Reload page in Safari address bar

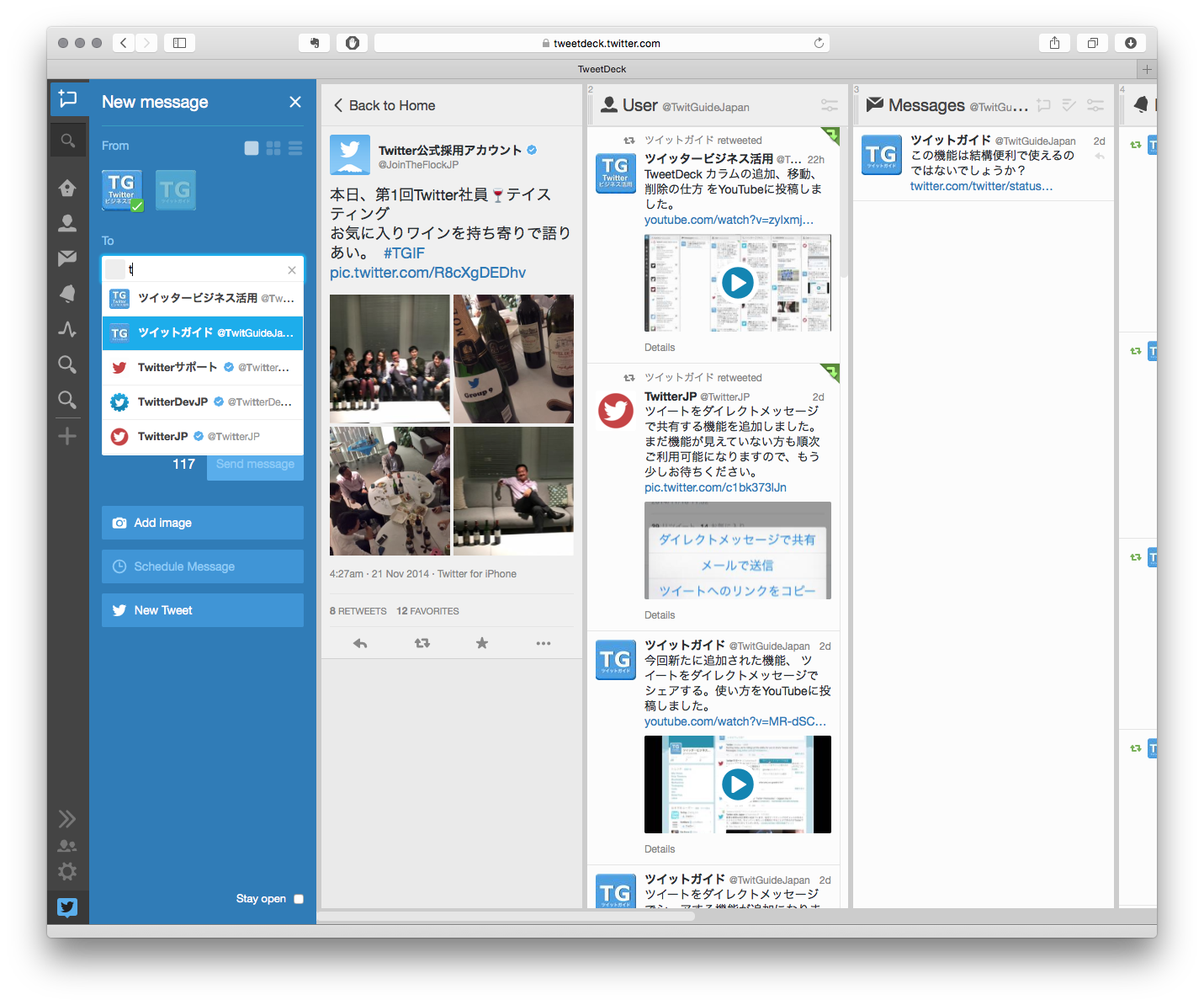819,43
